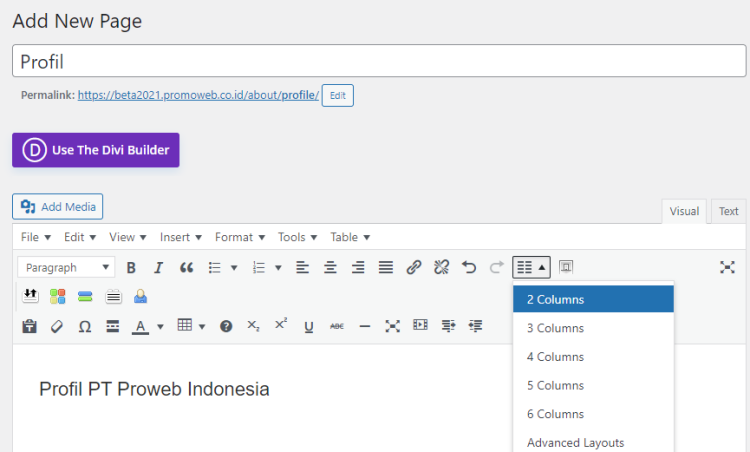Insert a blockquote

coord(187,267)
